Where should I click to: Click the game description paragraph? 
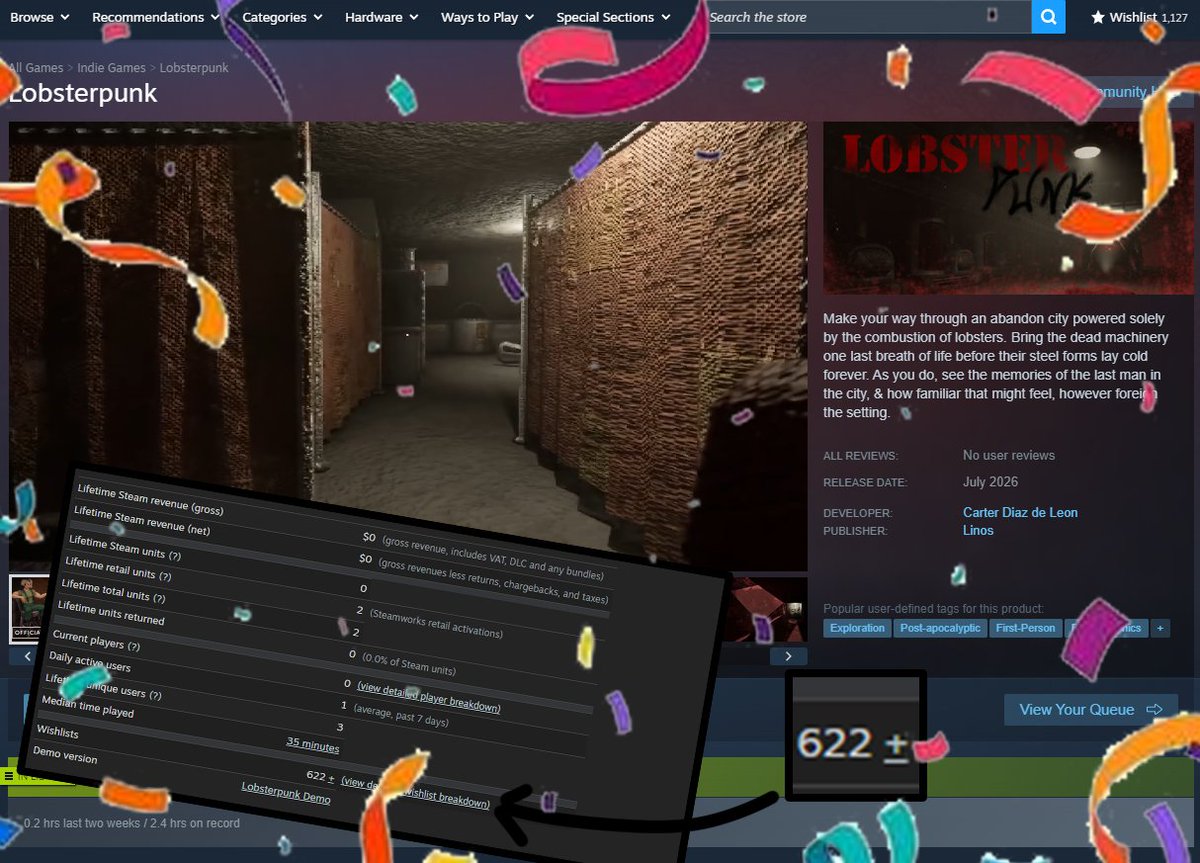click(x=997, y=365)
